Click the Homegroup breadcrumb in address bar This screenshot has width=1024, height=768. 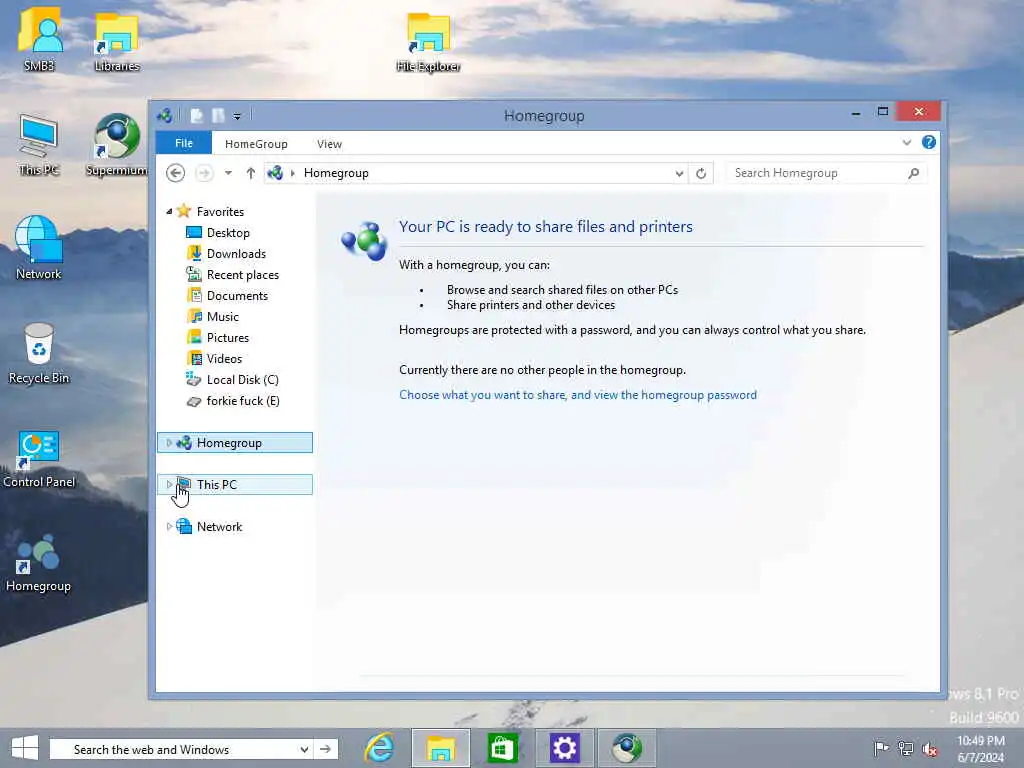tap(336, 173)
